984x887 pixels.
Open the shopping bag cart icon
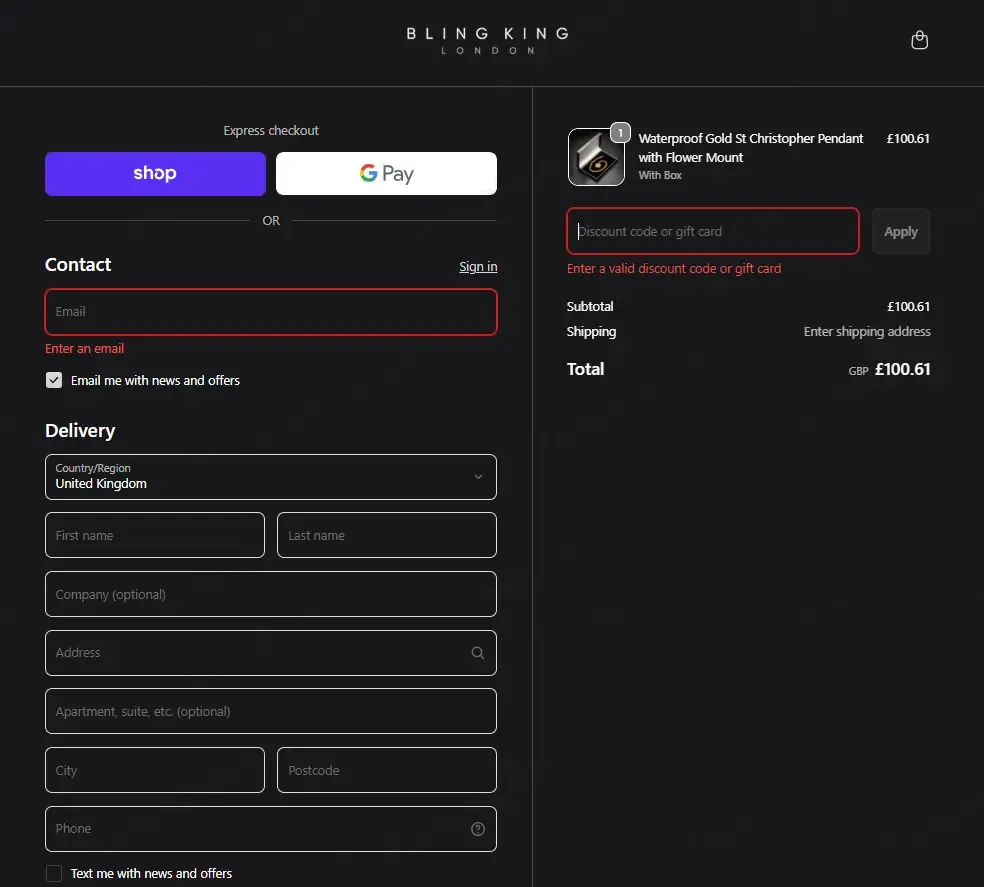pos(919,40)
